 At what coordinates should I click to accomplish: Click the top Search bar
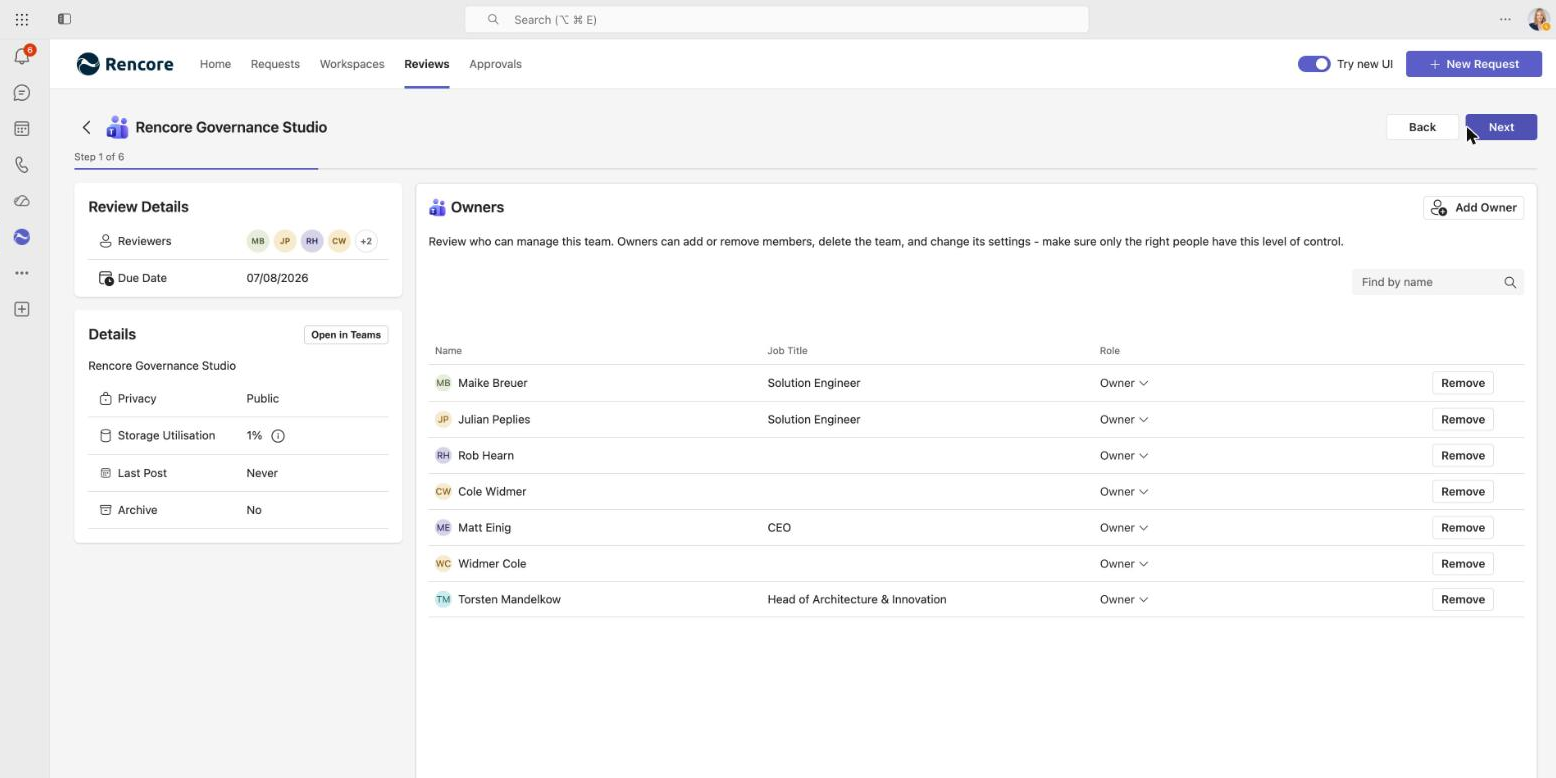point(777,19)
